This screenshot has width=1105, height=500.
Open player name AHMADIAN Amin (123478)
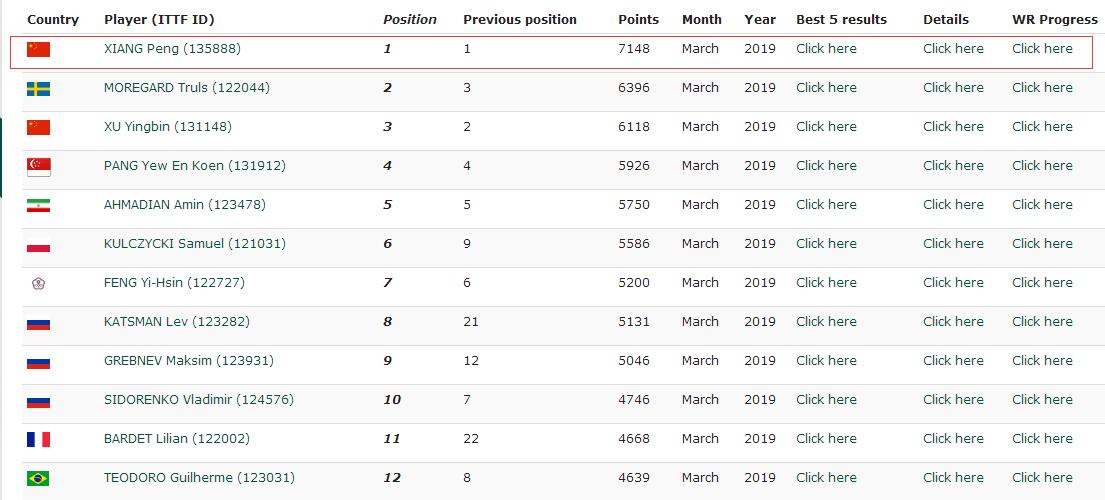[185, 205]
